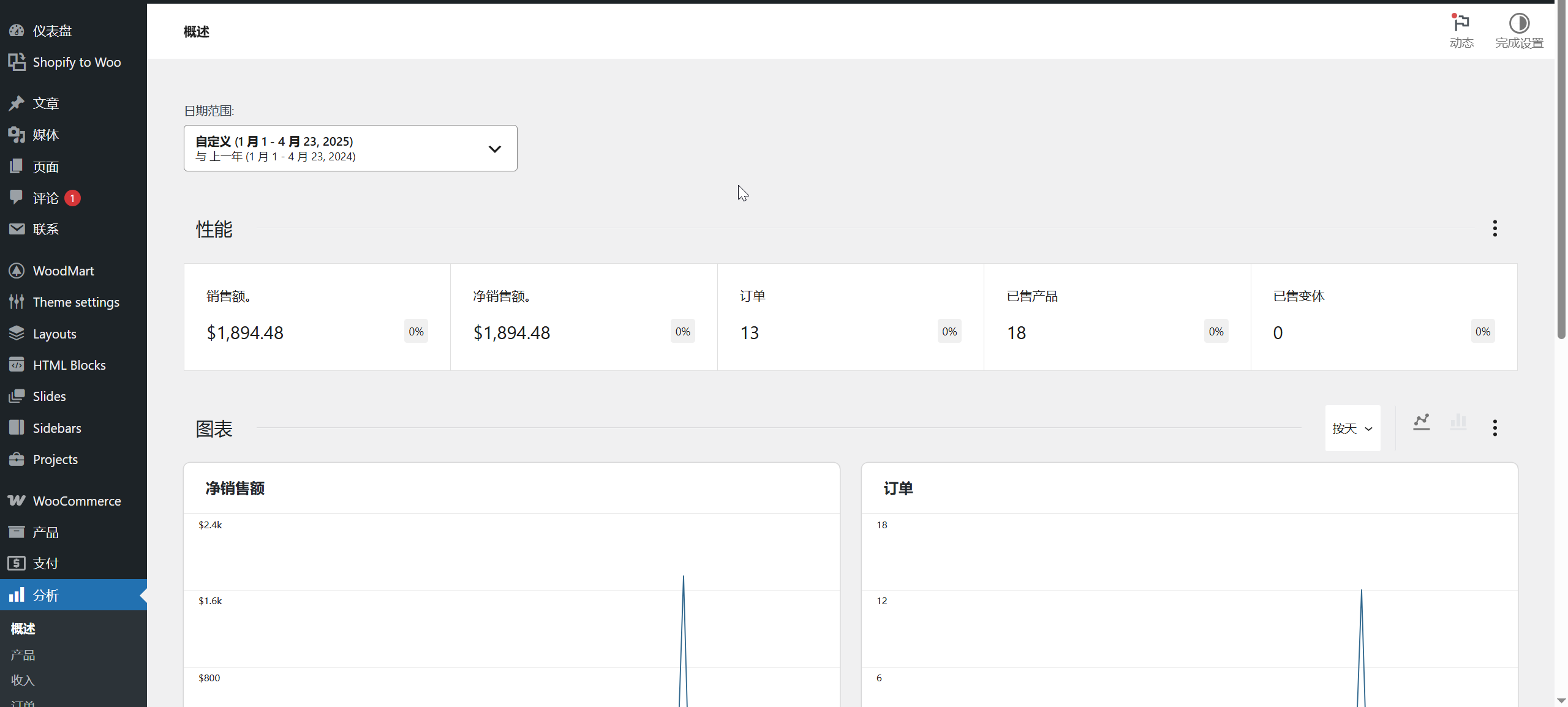Click the $1.6k axis label
The width and height of the screenshot is (1568, 707).
pos(210,600)
